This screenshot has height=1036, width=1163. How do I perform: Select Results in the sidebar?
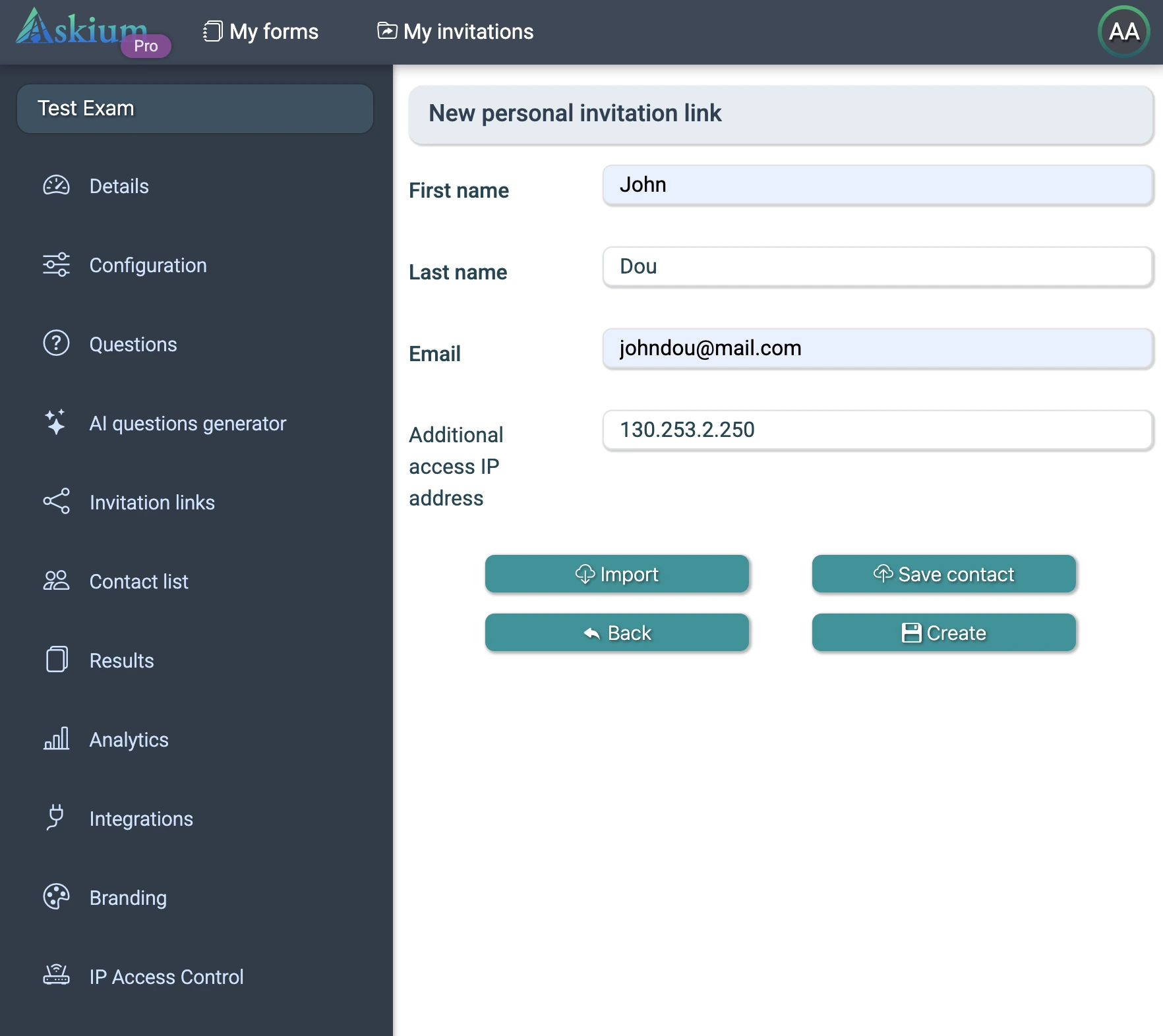[x=121, y=660]
